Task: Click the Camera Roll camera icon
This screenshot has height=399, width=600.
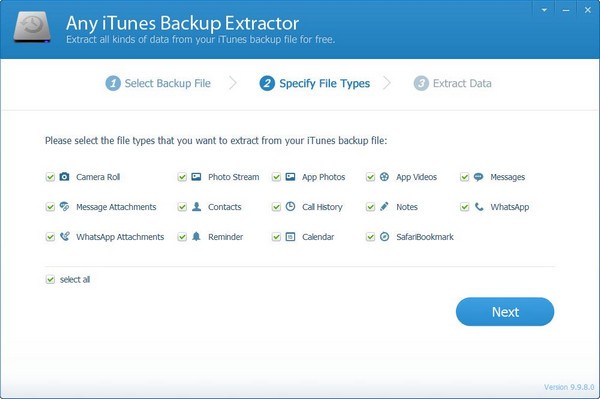Action: coord(64,176)
